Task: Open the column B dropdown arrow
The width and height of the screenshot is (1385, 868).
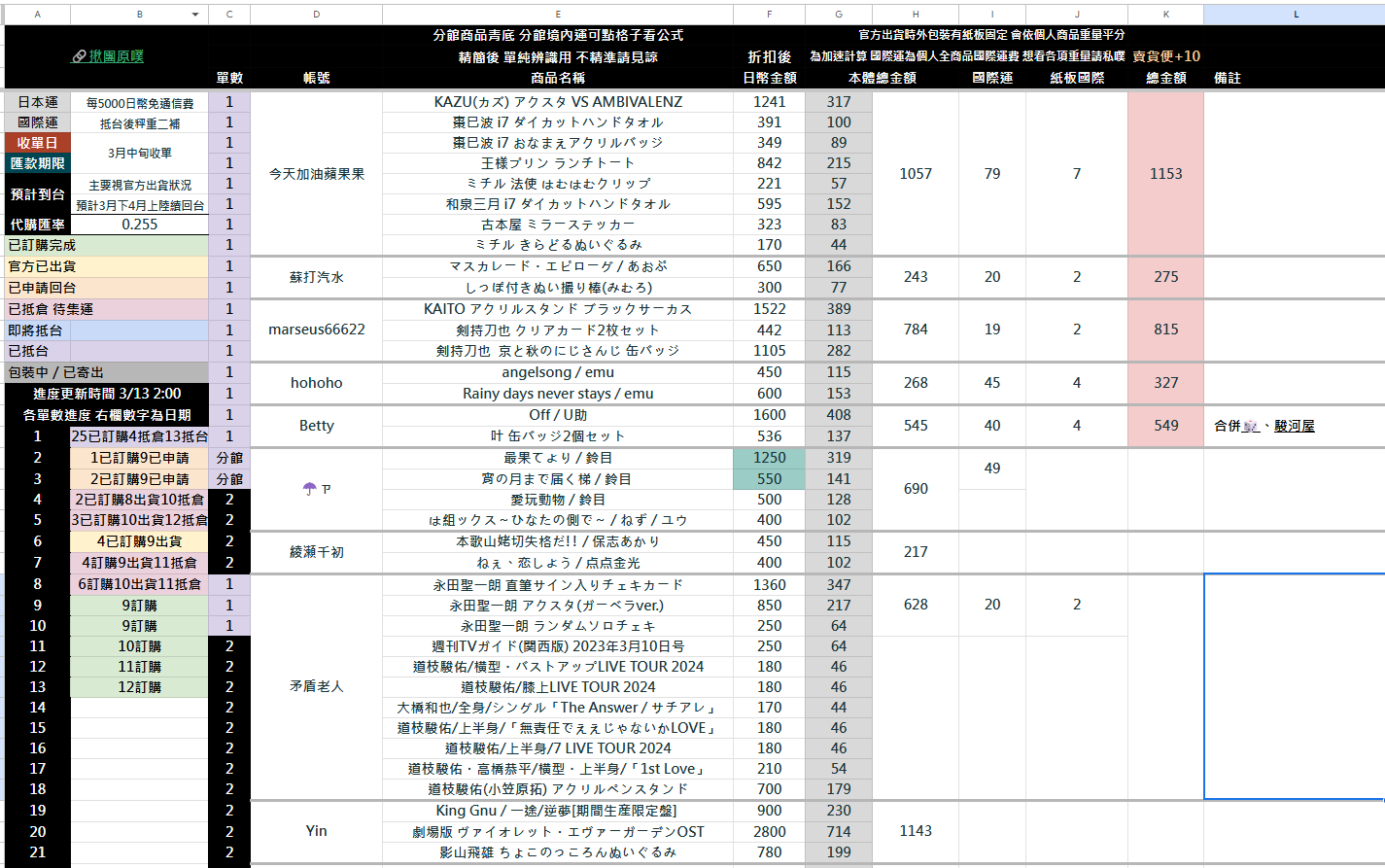Action: click(195, 15)
